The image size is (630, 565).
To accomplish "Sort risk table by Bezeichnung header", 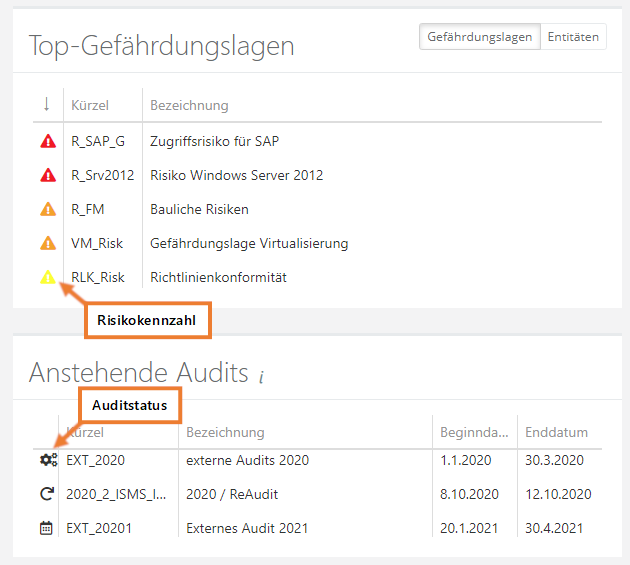I will tap(189, 105).
